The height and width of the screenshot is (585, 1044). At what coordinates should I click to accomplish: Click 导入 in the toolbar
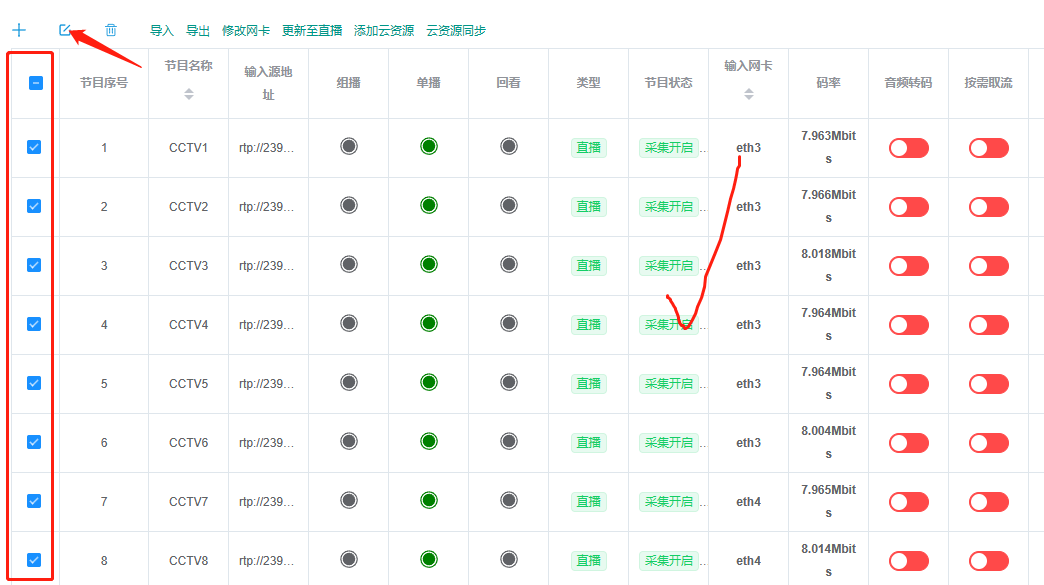[x=162, y=31]
